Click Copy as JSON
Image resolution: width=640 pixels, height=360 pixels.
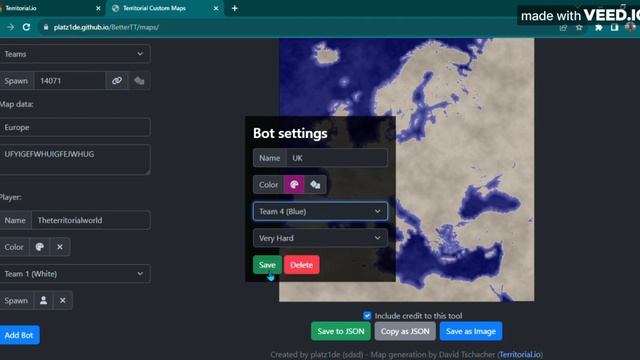click(405, 331)
